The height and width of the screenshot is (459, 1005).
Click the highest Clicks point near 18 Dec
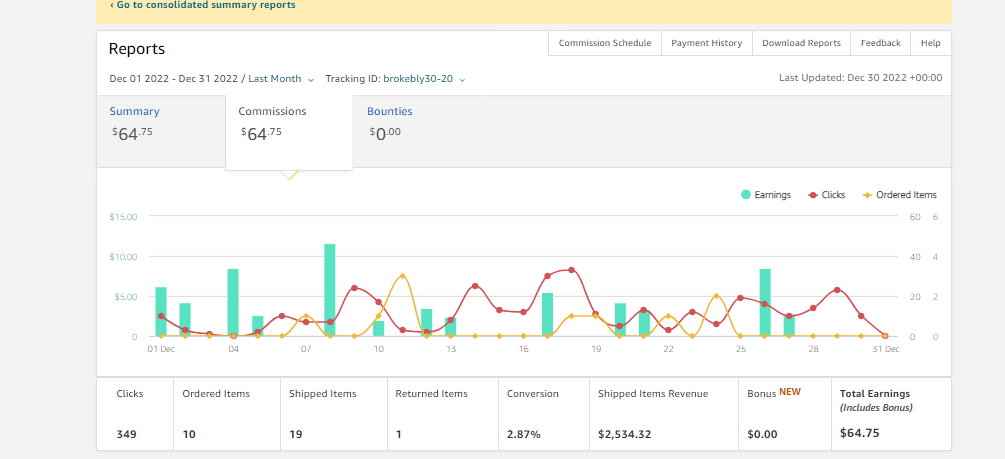click(x=571, y=270)
